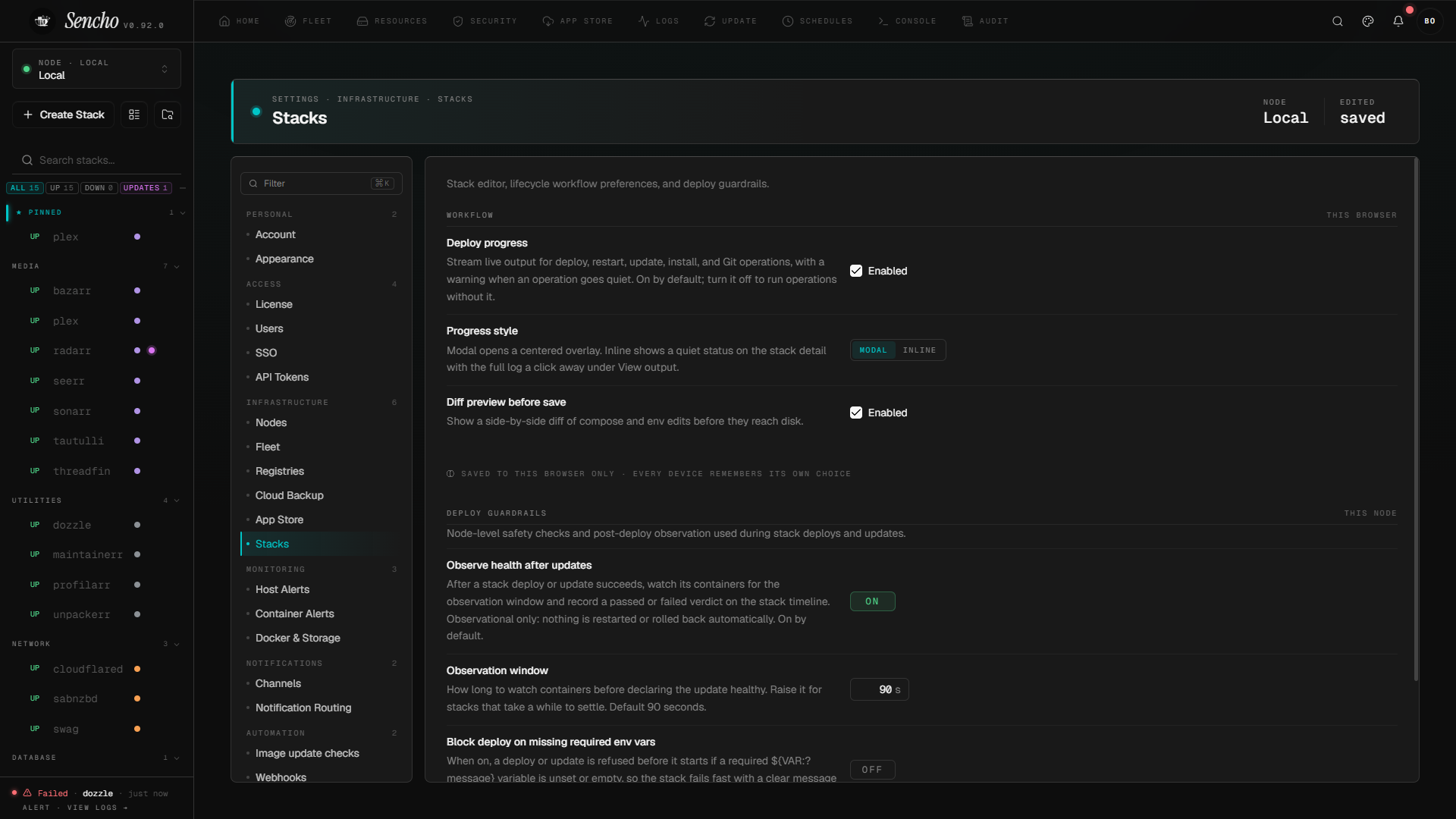Open the notifications bell
This screenshot has height=819, width=1456.
pyautogui.click(x=1398, y=21)
